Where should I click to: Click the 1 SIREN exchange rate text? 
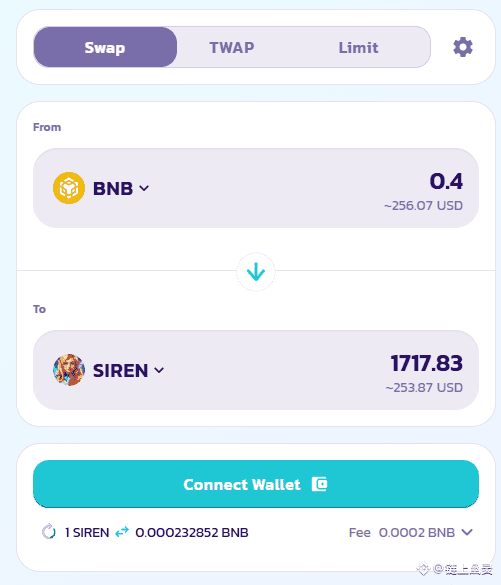[x=87, y=532]
